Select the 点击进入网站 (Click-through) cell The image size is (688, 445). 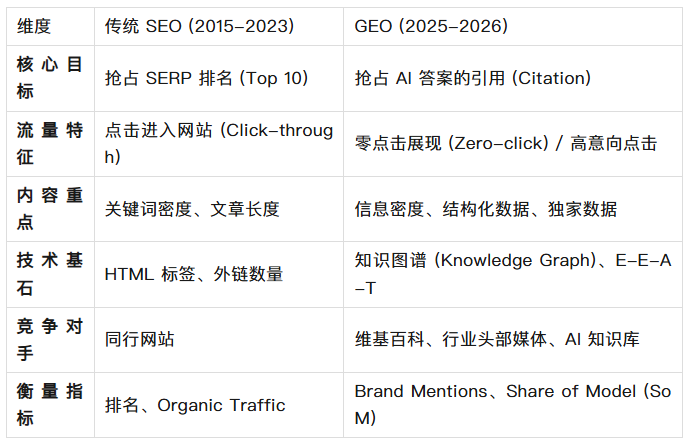click(x=218, y=143)
